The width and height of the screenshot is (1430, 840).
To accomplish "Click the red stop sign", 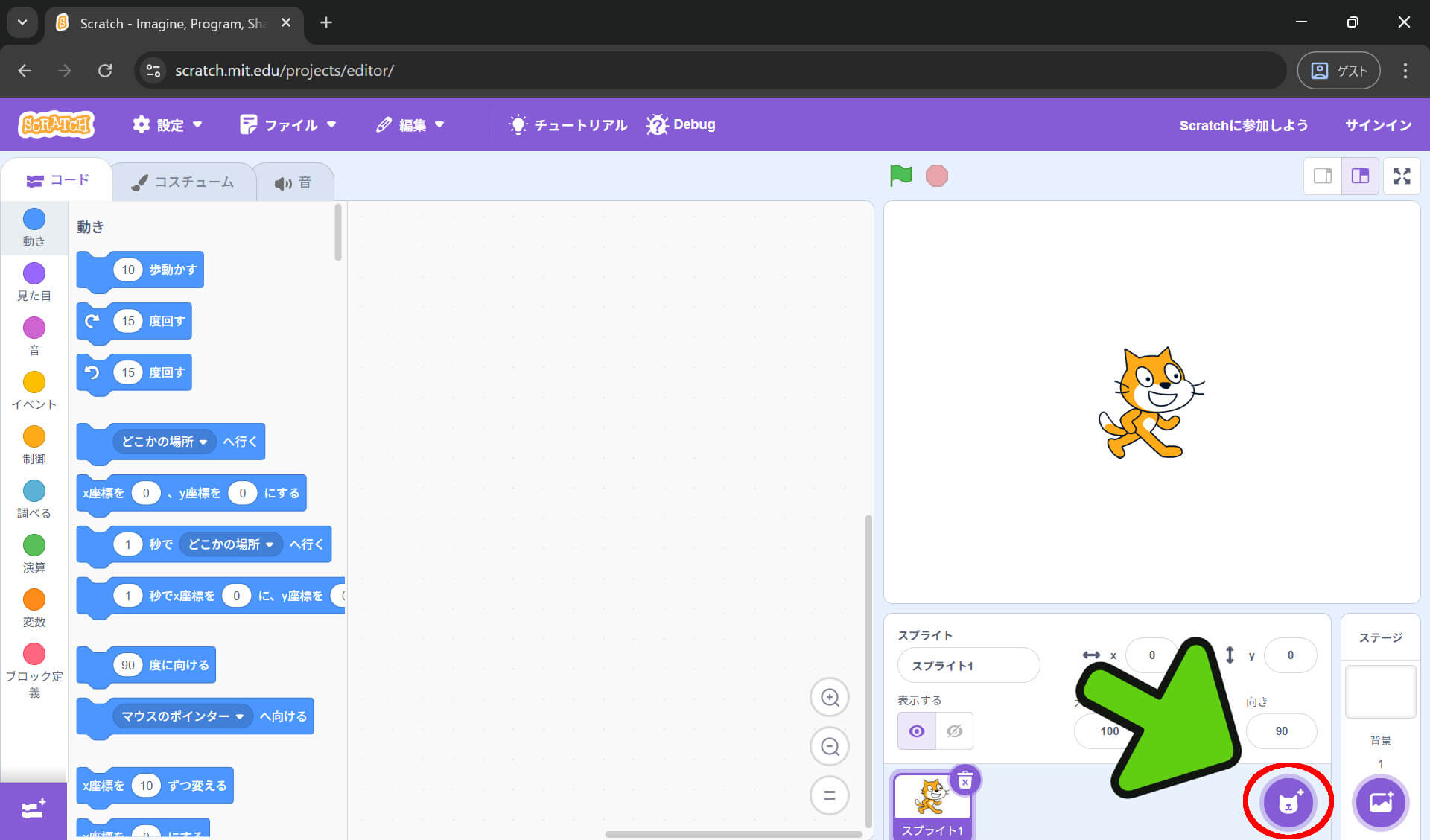I will coord(937,176).
